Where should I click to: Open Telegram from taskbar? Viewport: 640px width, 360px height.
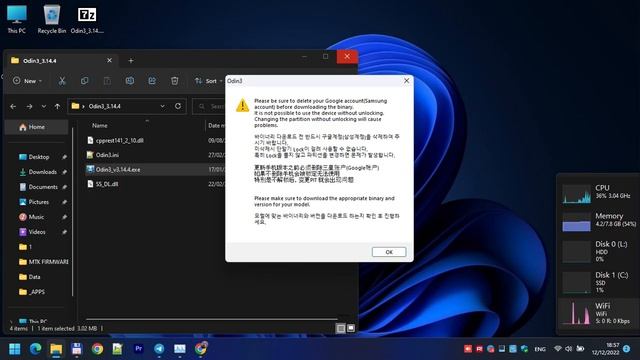(159, 349)
